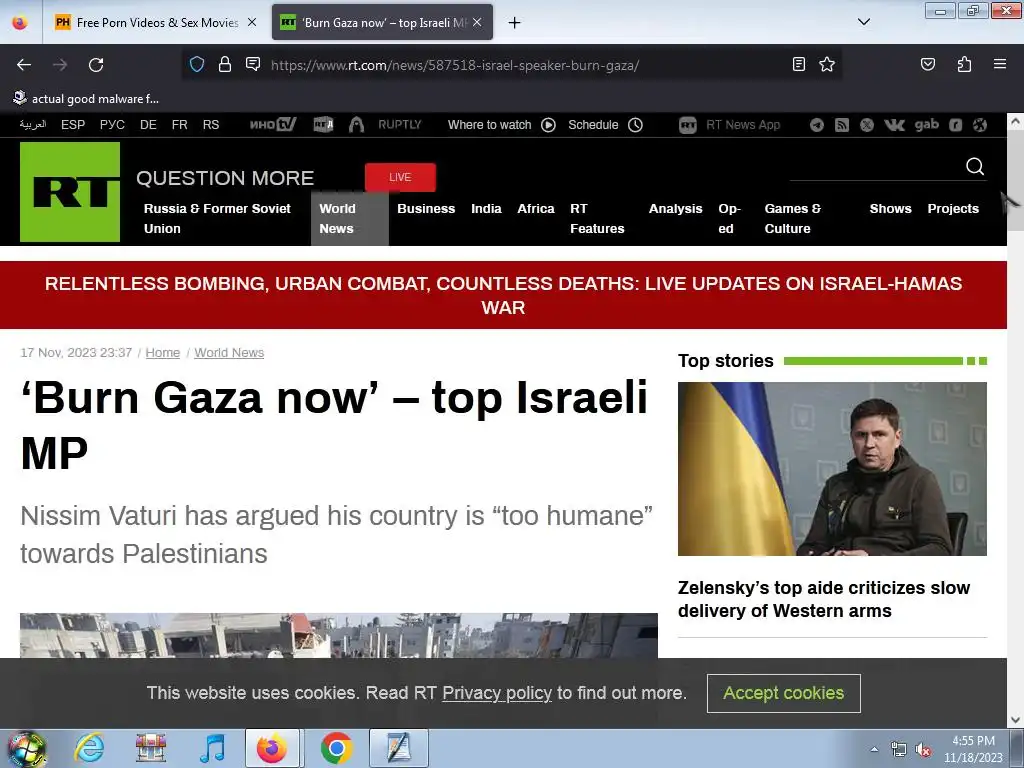
Task: Open 'actual good malware f...' bookmark
Action: (86, 99)
